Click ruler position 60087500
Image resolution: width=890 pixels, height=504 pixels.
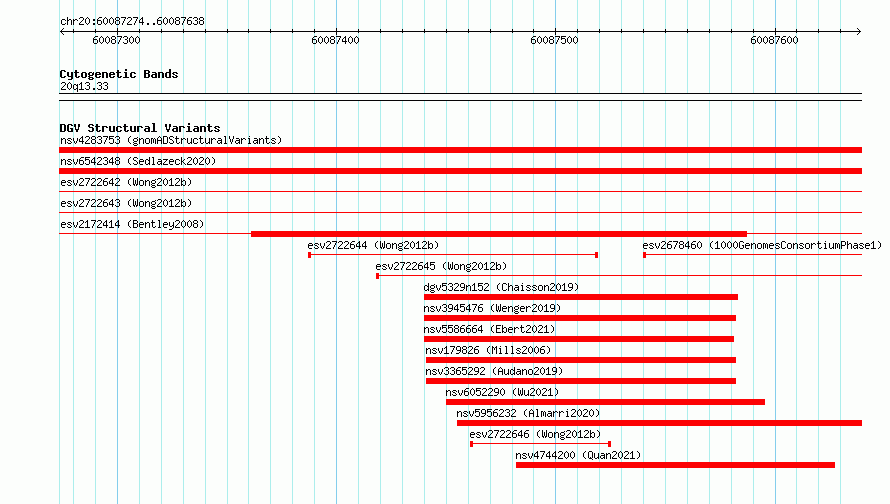[x=555, y=40]
